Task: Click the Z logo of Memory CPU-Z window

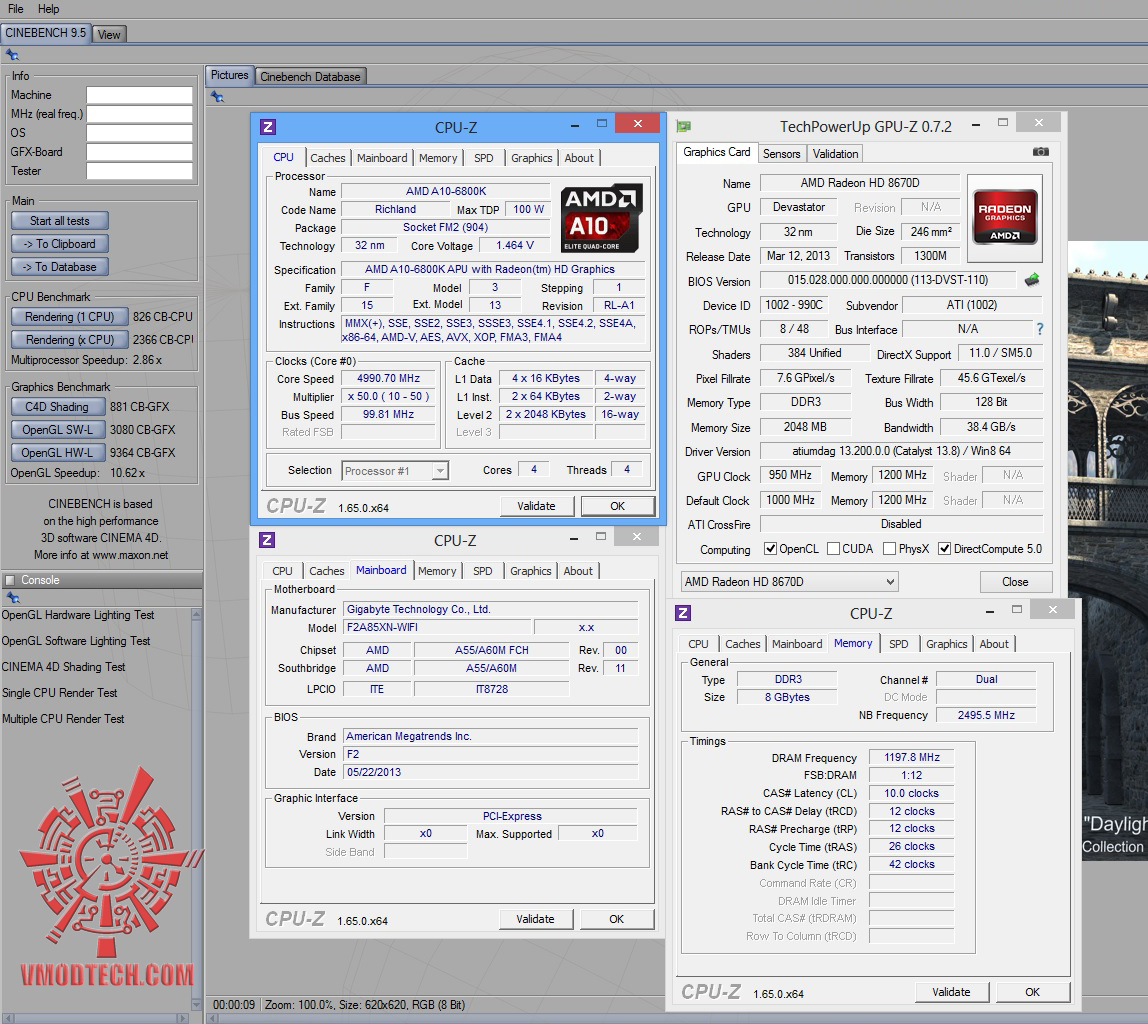Action: tap(683, 613)
